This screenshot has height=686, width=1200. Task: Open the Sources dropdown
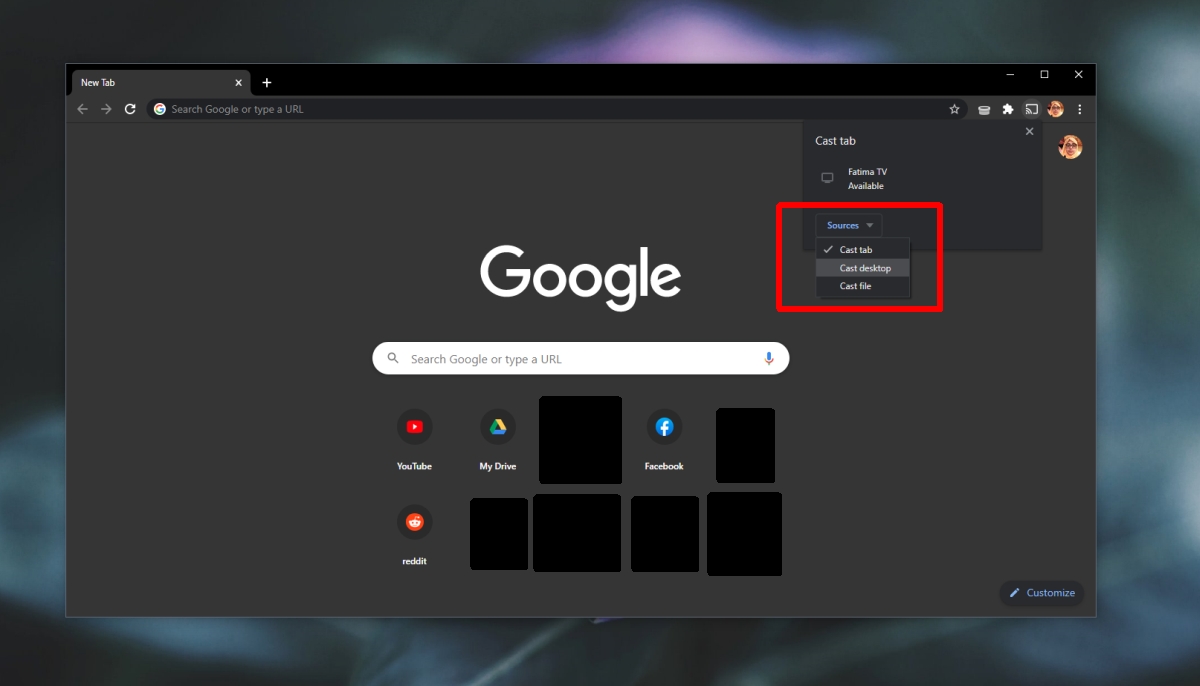point(849,225)
